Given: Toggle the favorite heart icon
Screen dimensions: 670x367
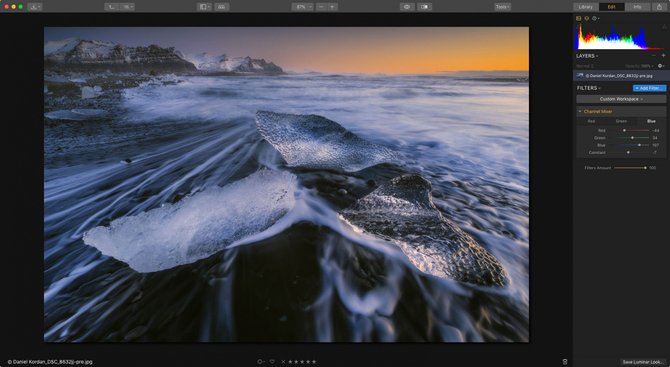Looking at the screenshot, I should [x=272, y=362].
